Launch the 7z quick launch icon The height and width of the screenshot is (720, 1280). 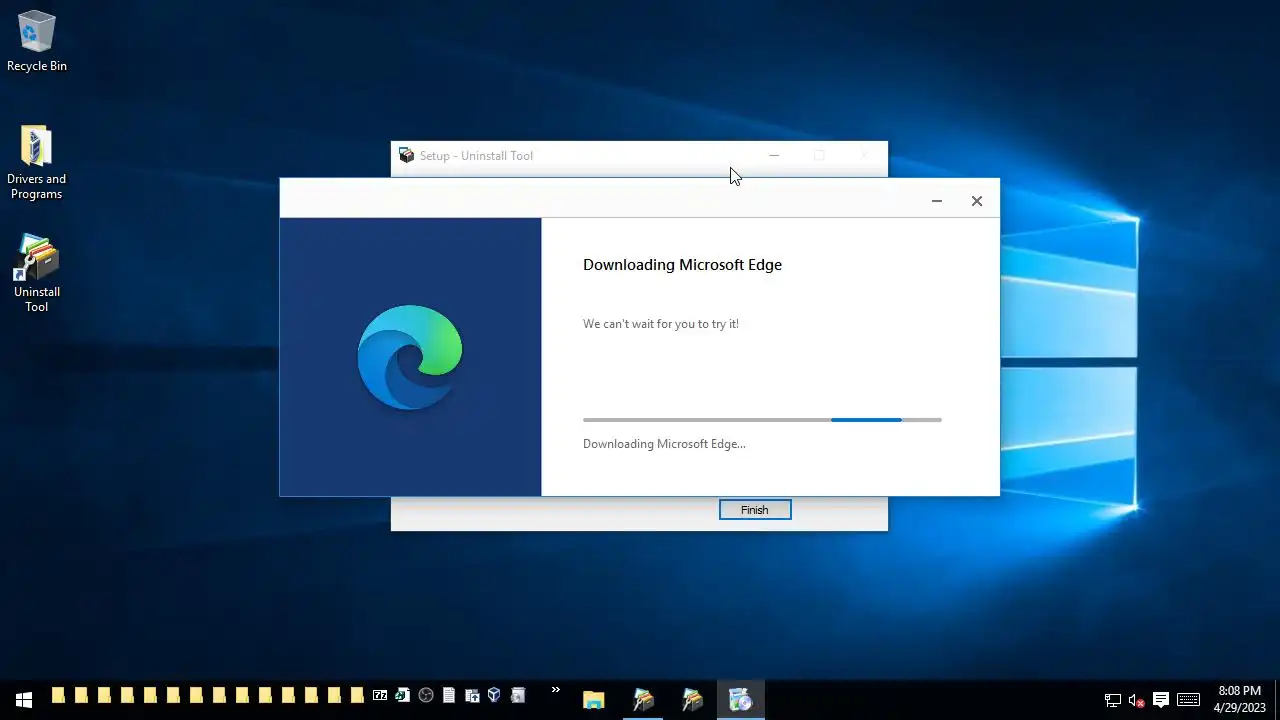tap(380, 695)
